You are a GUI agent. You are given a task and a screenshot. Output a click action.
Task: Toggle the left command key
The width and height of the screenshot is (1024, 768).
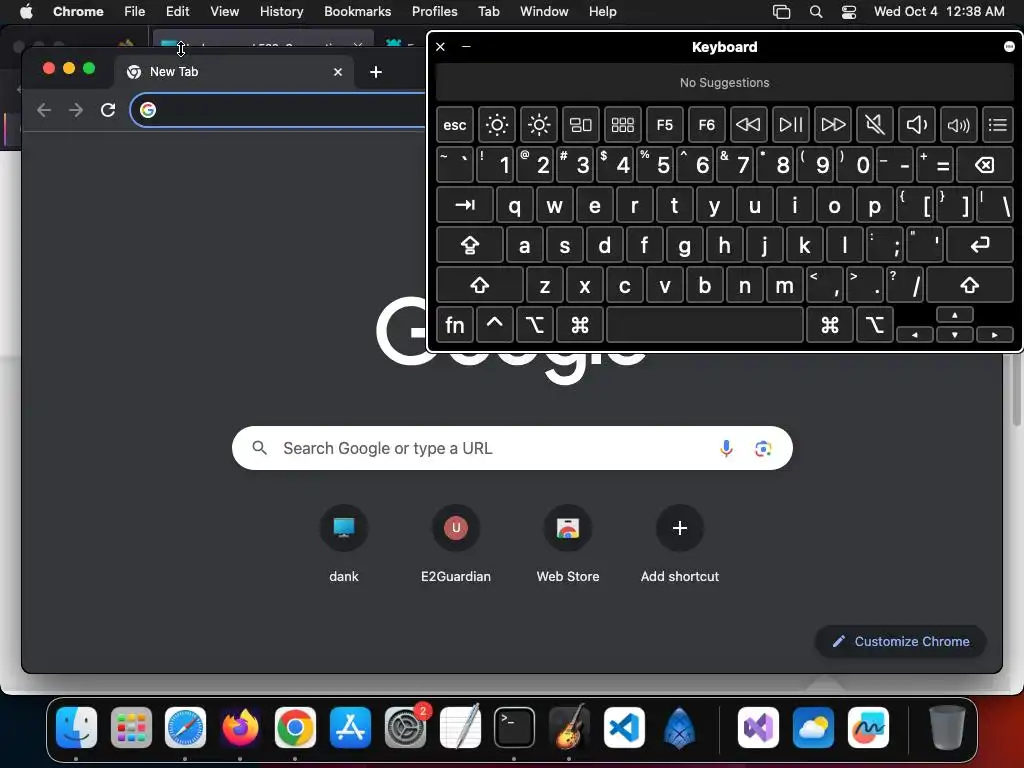[x=580, y=325]
